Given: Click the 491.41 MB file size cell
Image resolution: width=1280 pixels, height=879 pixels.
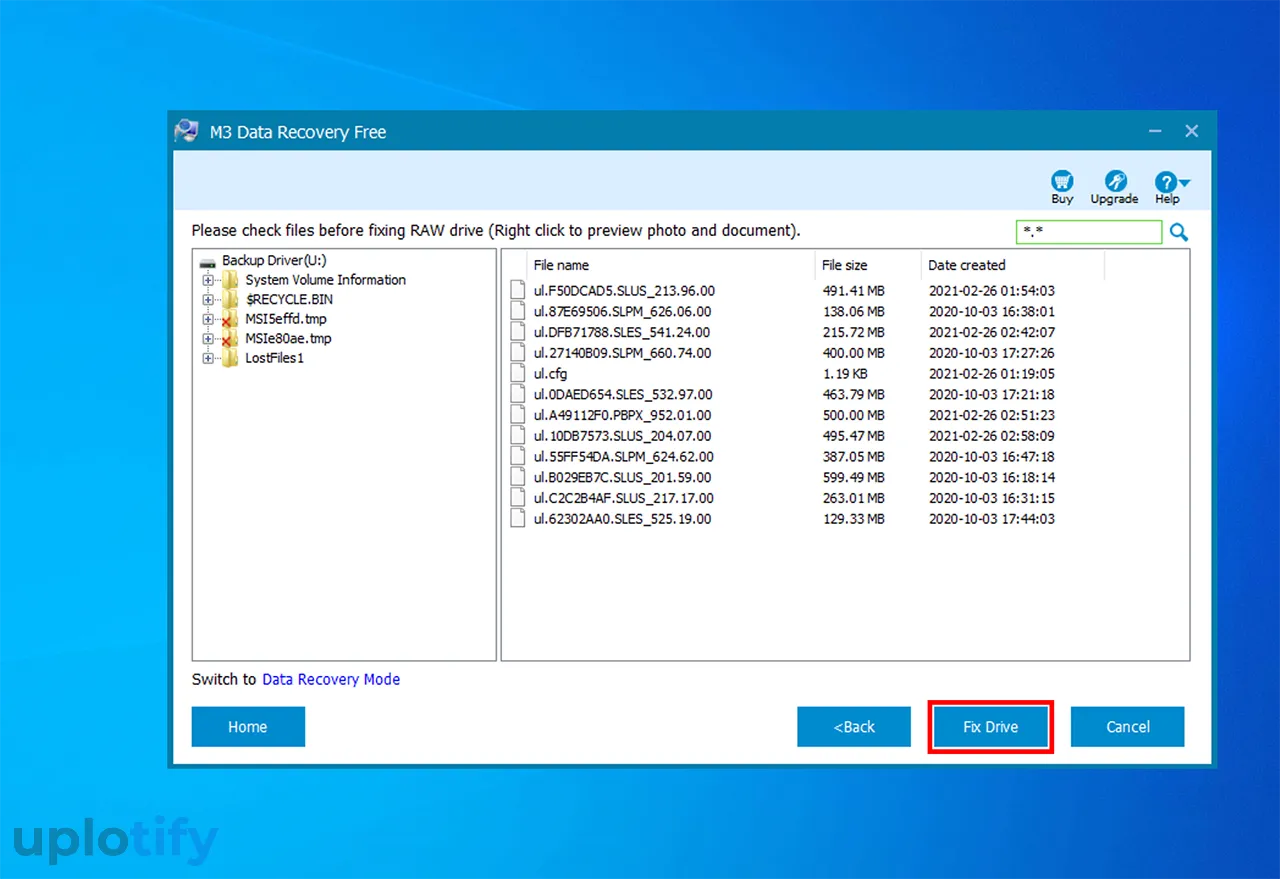Looking at the screenshot, I should [x=853, y=291].
